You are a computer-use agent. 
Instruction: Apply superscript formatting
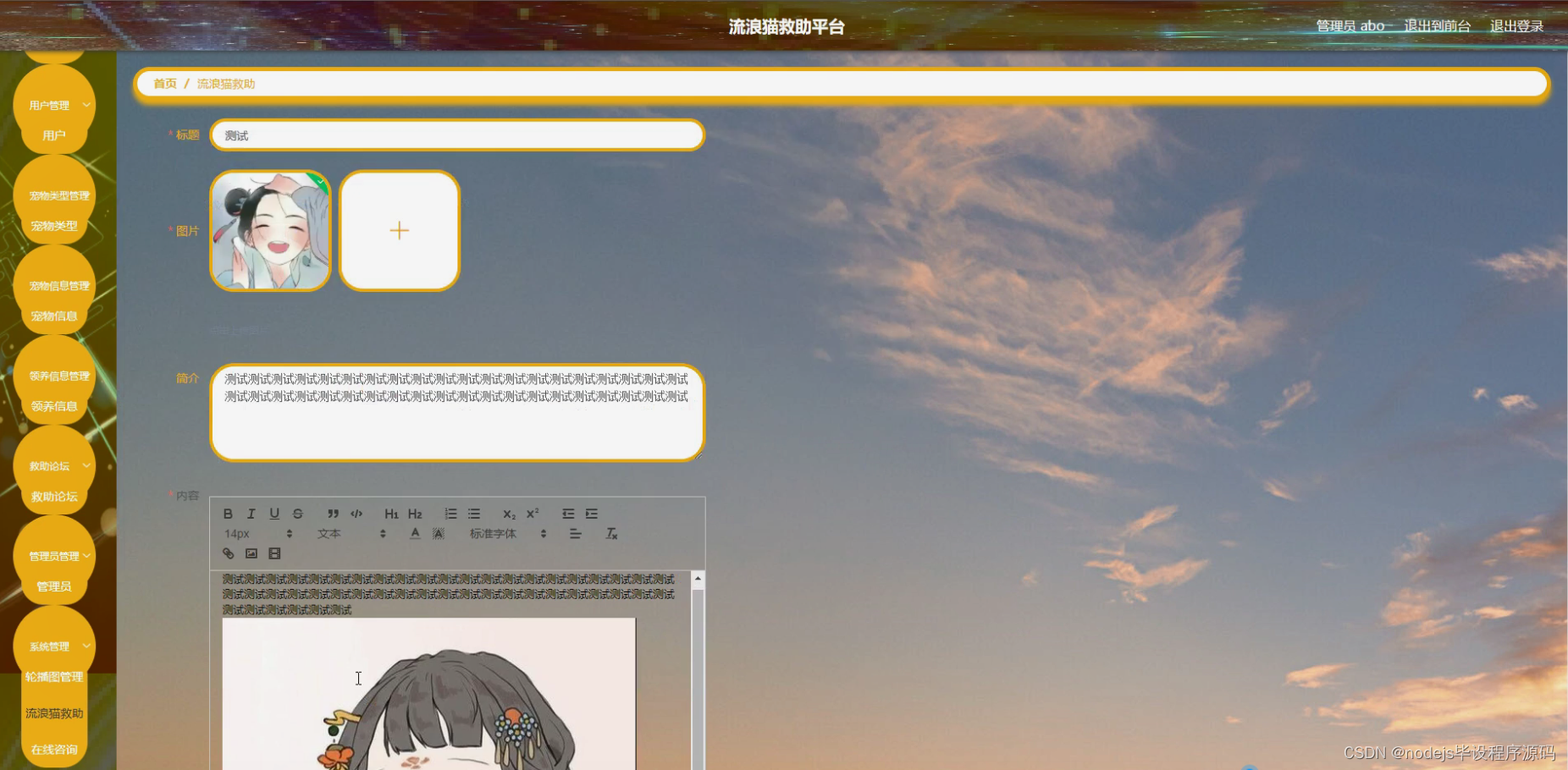click(533, 514)
